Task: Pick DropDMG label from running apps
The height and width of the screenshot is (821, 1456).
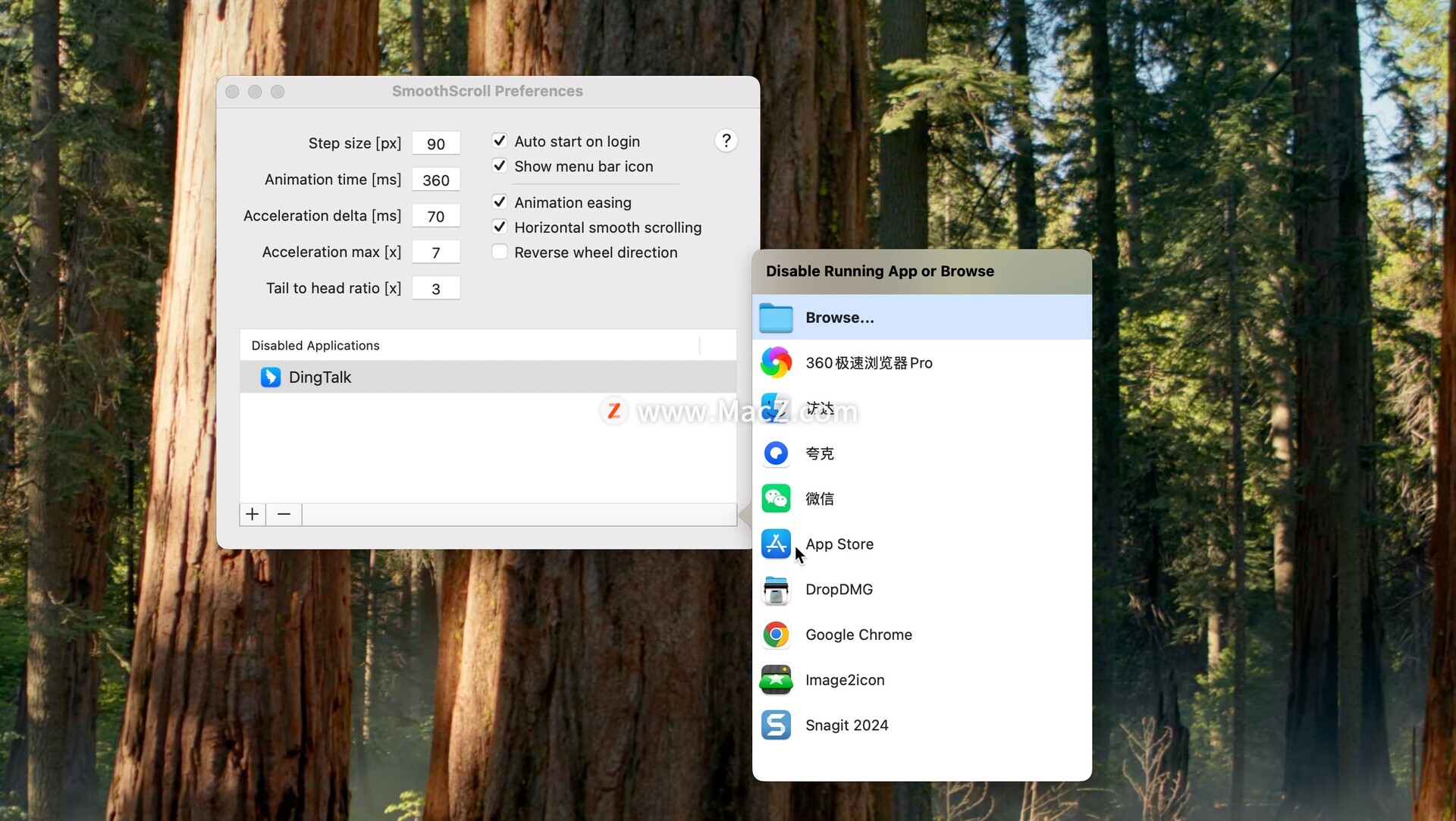Action: pos(839,590)
